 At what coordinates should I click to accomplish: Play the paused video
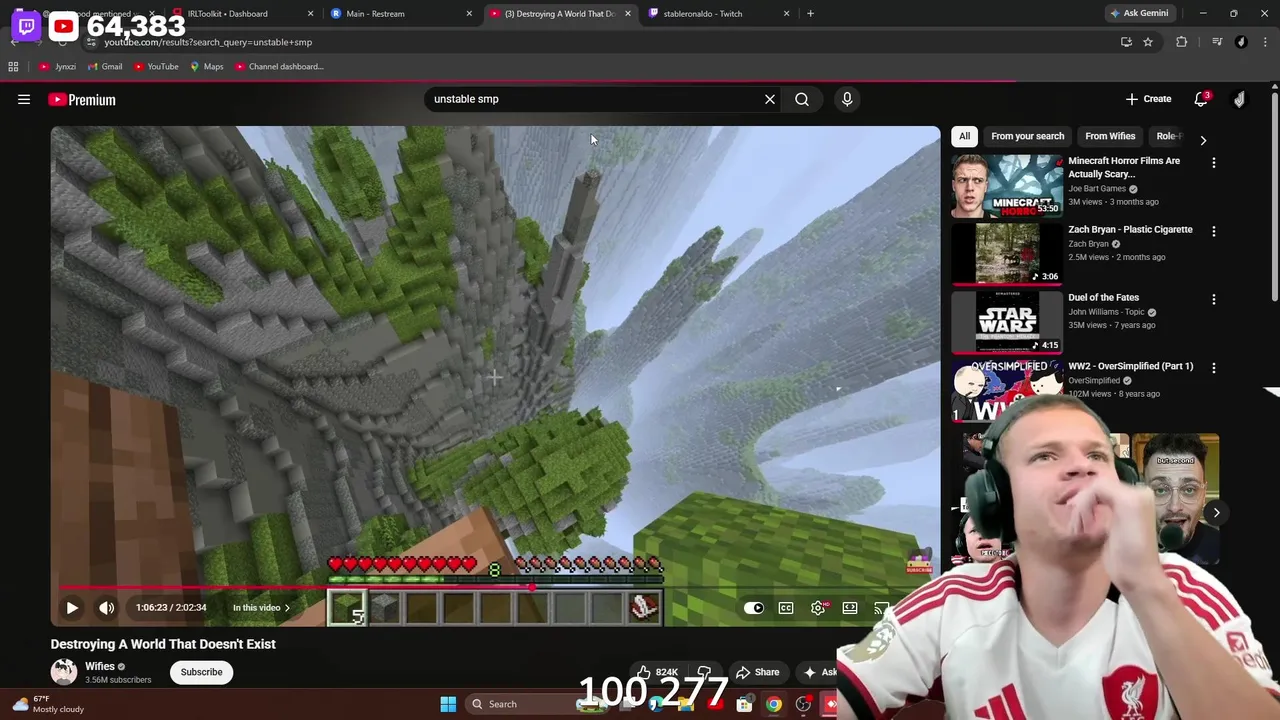[x=72, y=607]
